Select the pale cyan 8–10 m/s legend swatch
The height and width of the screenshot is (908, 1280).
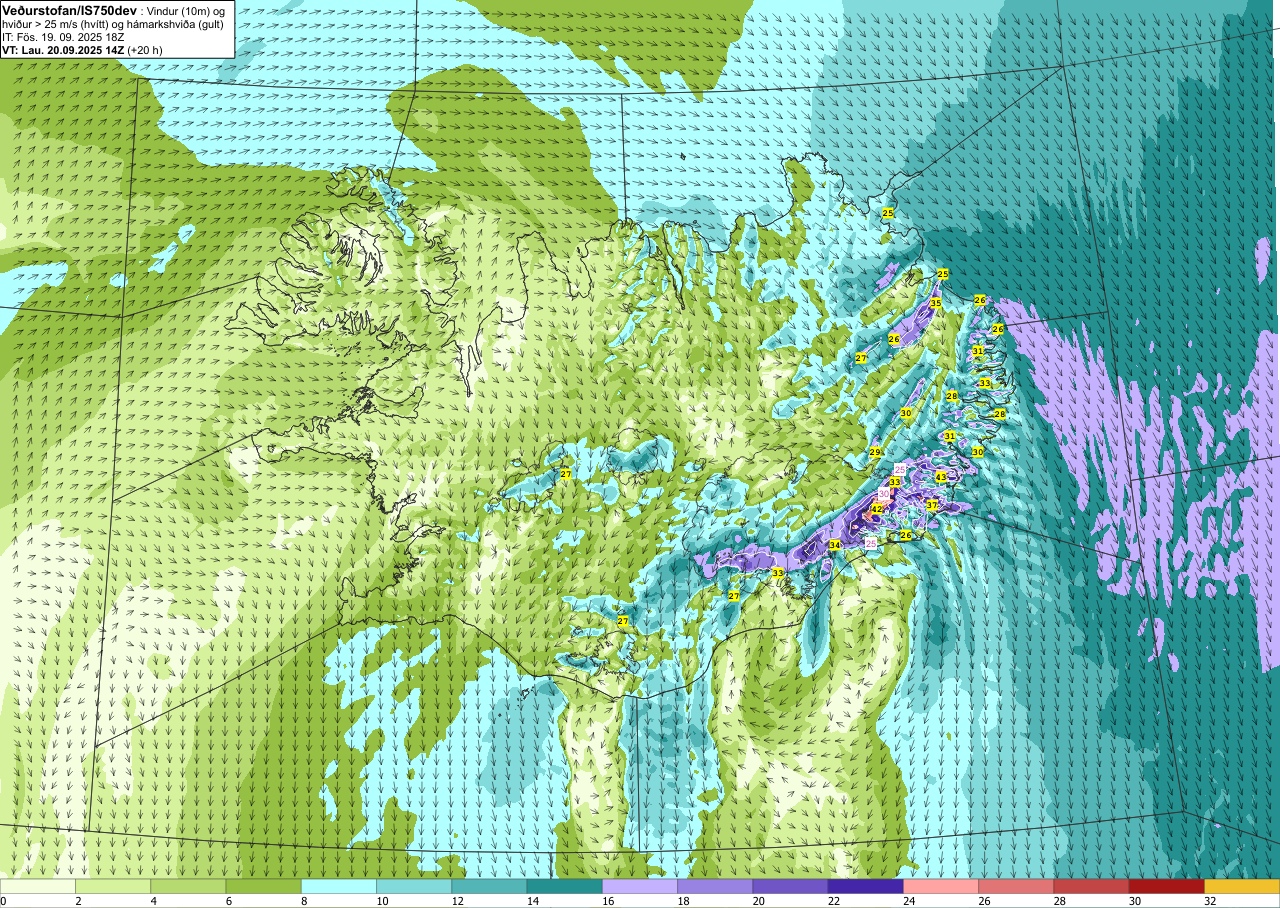pyautogui.click(x=339, y=886)
